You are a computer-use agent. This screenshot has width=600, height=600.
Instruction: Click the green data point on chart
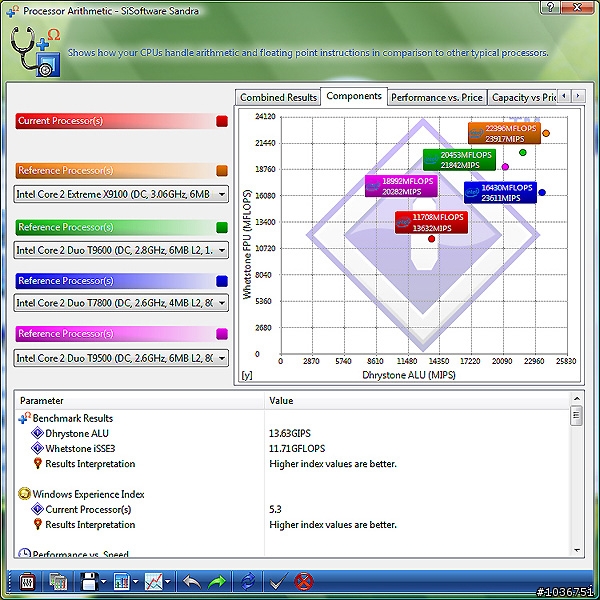pyautogui.click(x=523, y=152)
